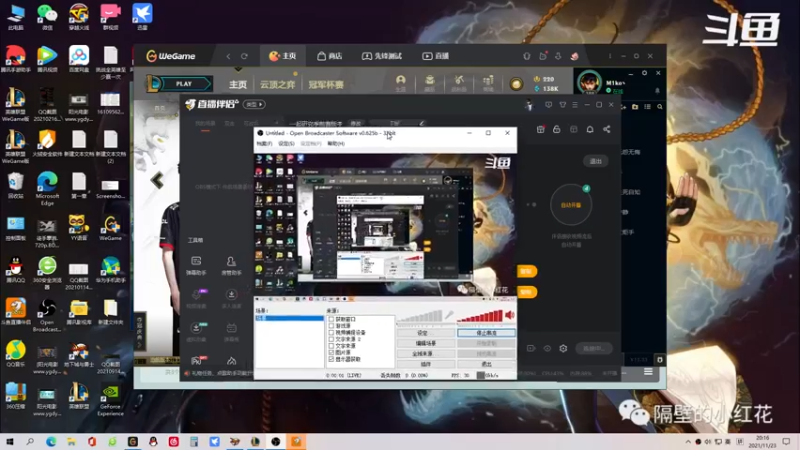Viewport: 800px width, 450px height.
Task: Click the left arrow on League client banner
Action: point(157,180)
